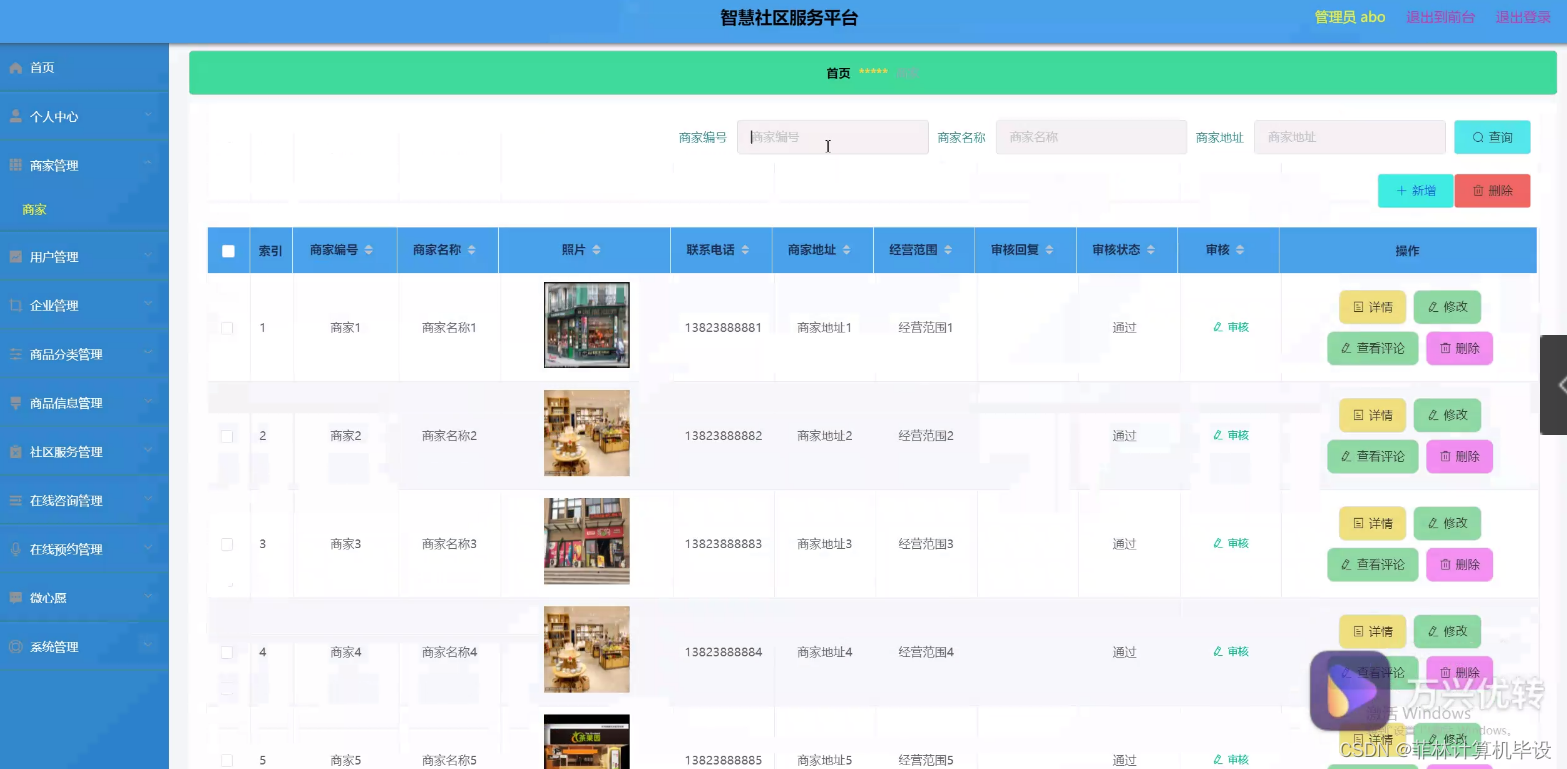1567x769 pixels.
Task: Click the house icon beside 首页
Action: pos(15,68)
